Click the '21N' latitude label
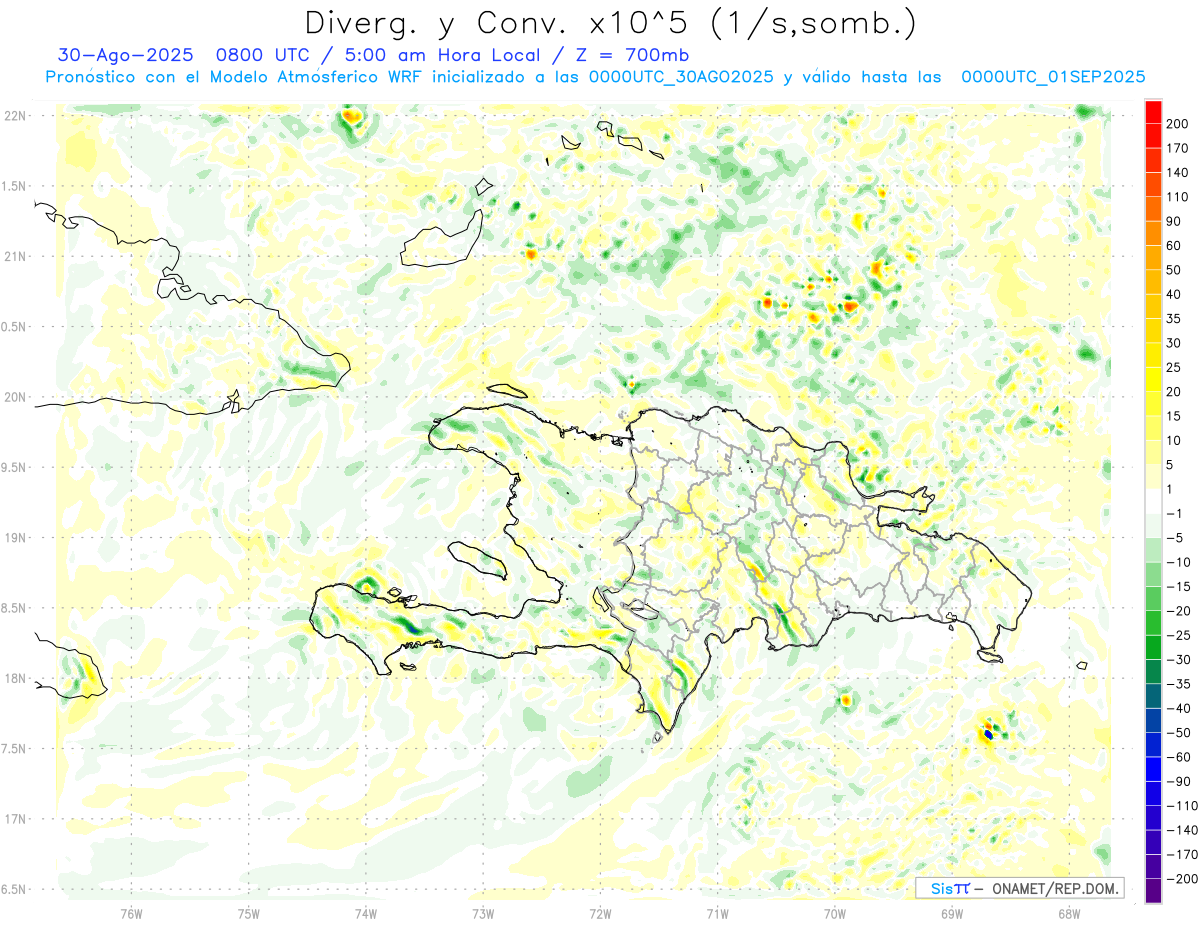 point(15,257)
